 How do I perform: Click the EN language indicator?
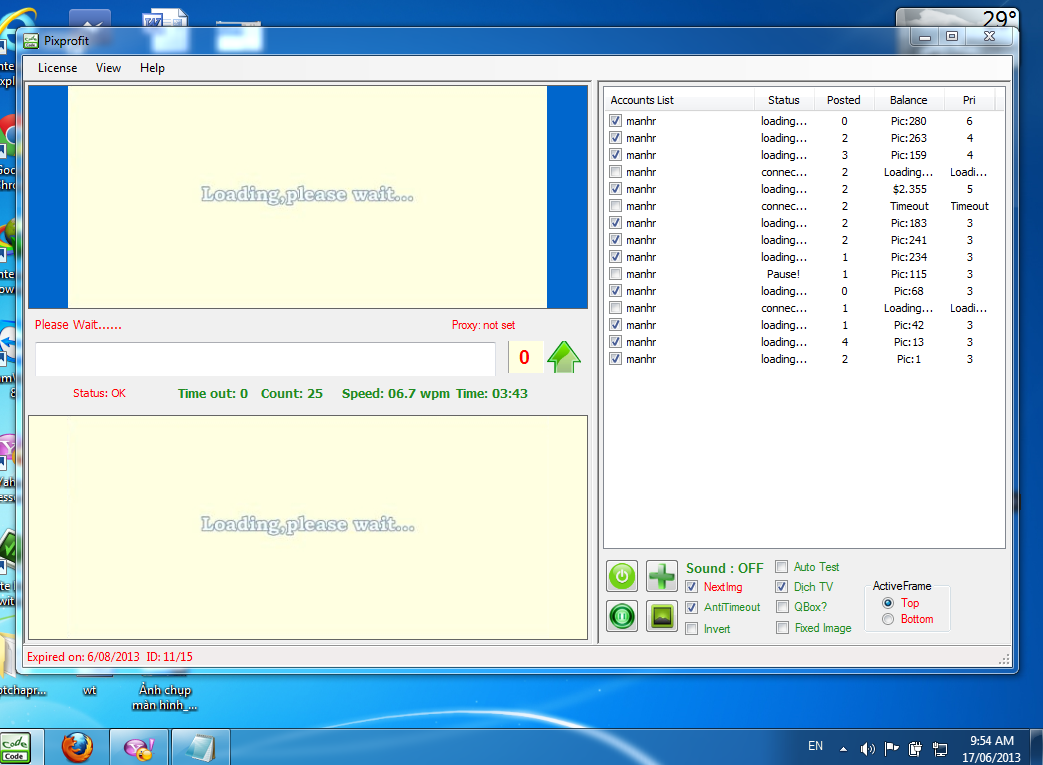click(816, 746)
